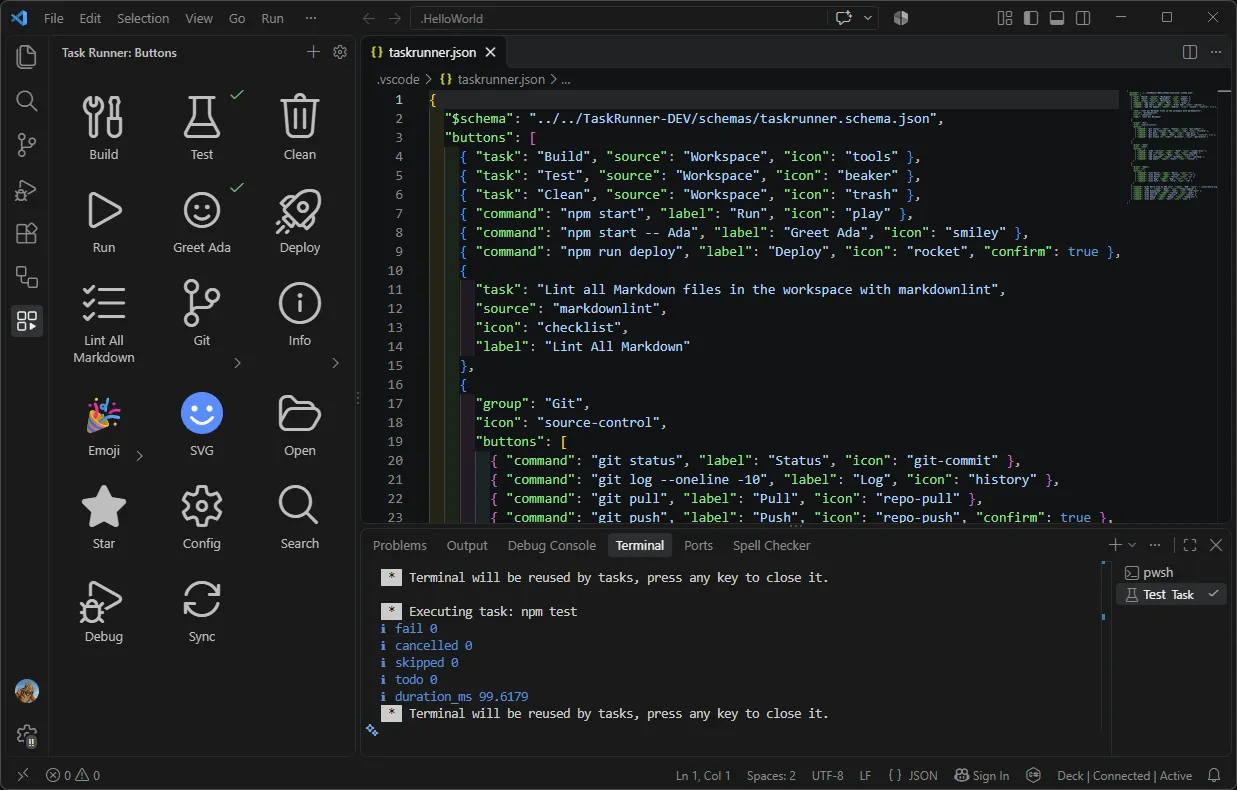
Task: Open the overflow menu in menu bar
Action: tap(311, 18)
